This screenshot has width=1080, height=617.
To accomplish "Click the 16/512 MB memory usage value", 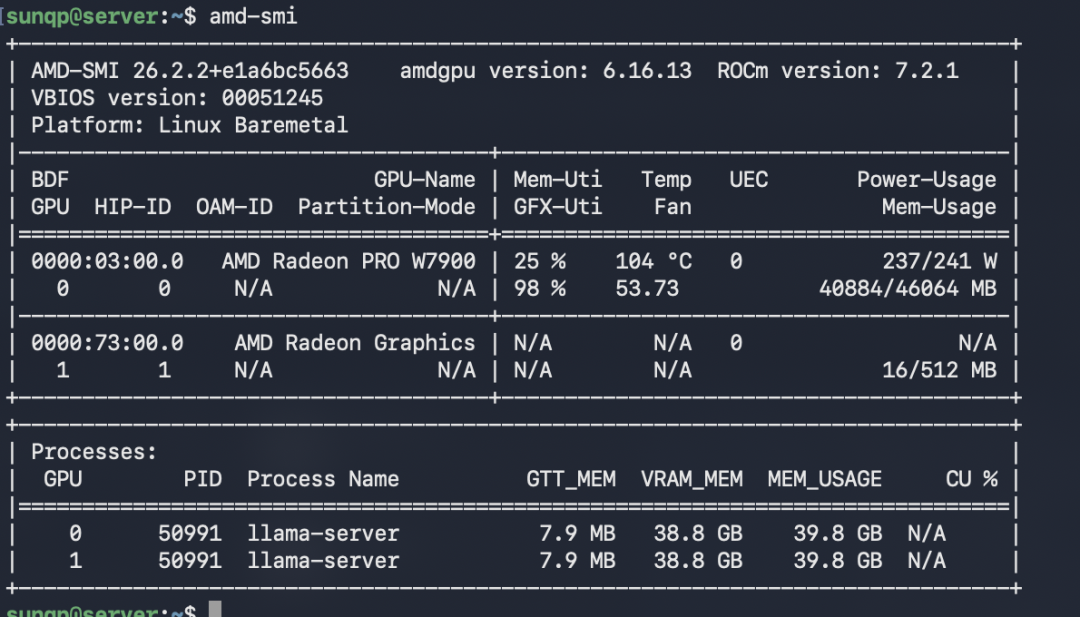I will coord(939,370).
